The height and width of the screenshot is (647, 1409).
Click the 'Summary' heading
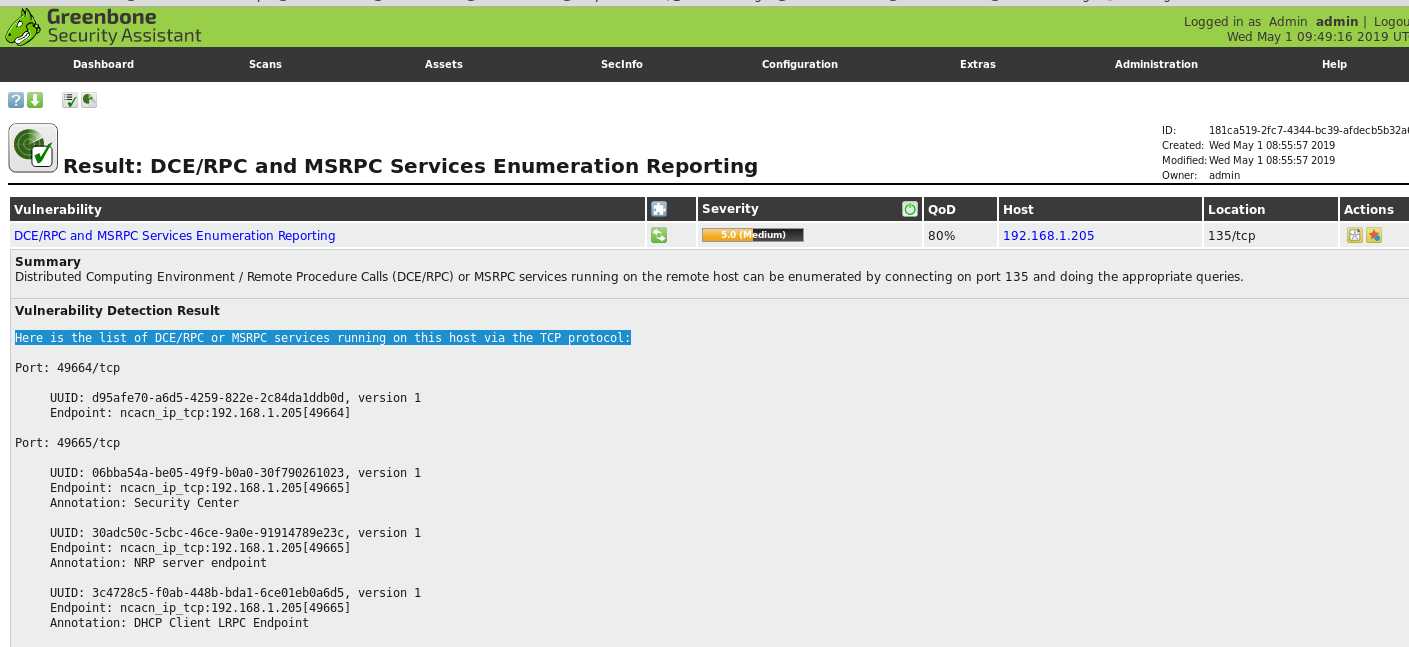point(47,262)
